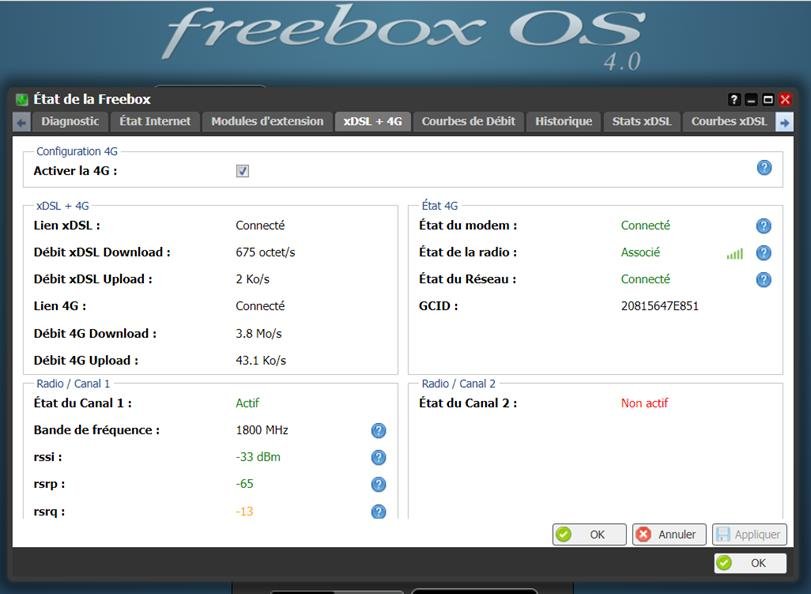Switch to the Stats xDSL tab
Image resolution: width=811 pixels, height=594 pixels.
(641, 122)
